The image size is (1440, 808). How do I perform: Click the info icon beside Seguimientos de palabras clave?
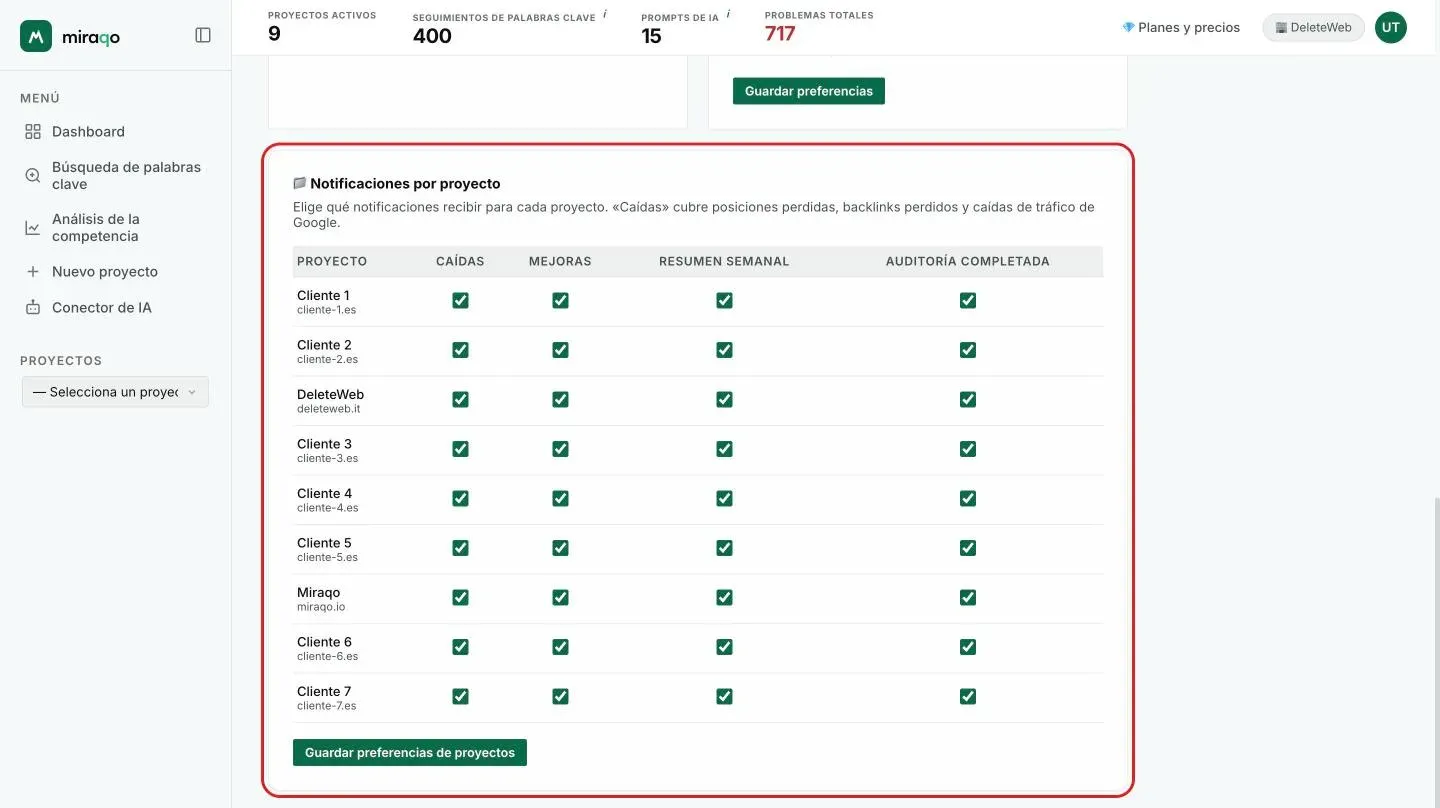(605, 14)
